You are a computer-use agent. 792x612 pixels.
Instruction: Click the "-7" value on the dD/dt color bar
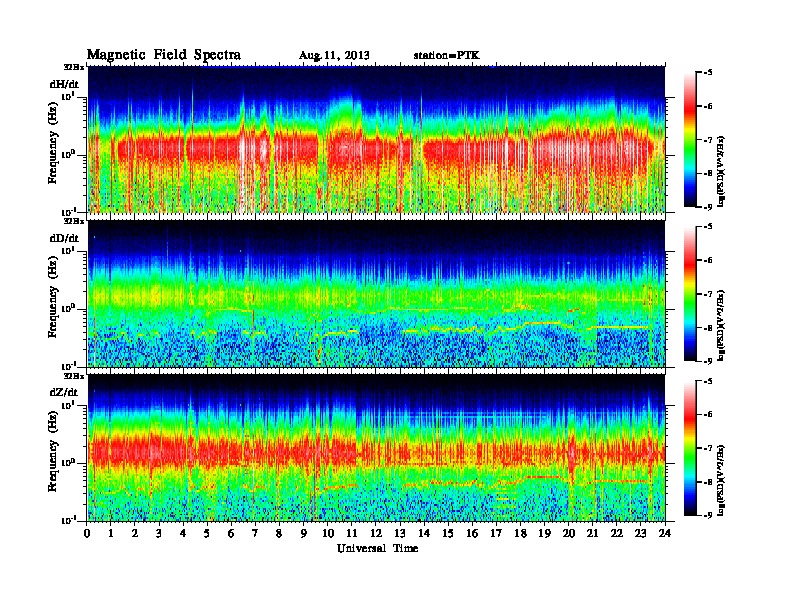pos(708,294)
